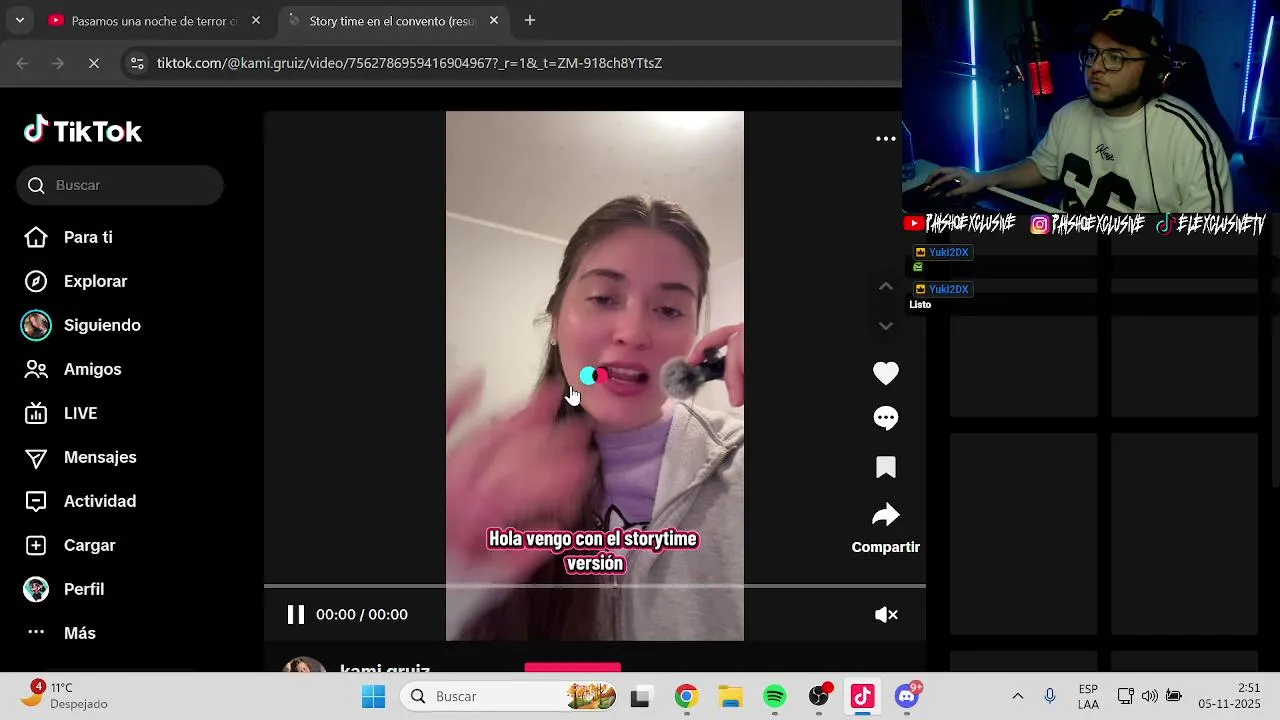
Task: Show hidden system tray icons
Action: tap(1018, 696)
